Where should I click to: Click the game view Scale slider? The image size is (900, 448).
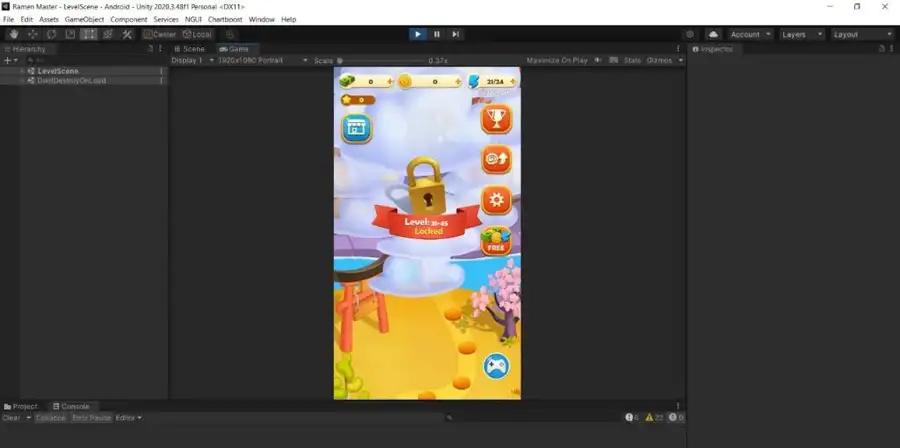[380, 60]
